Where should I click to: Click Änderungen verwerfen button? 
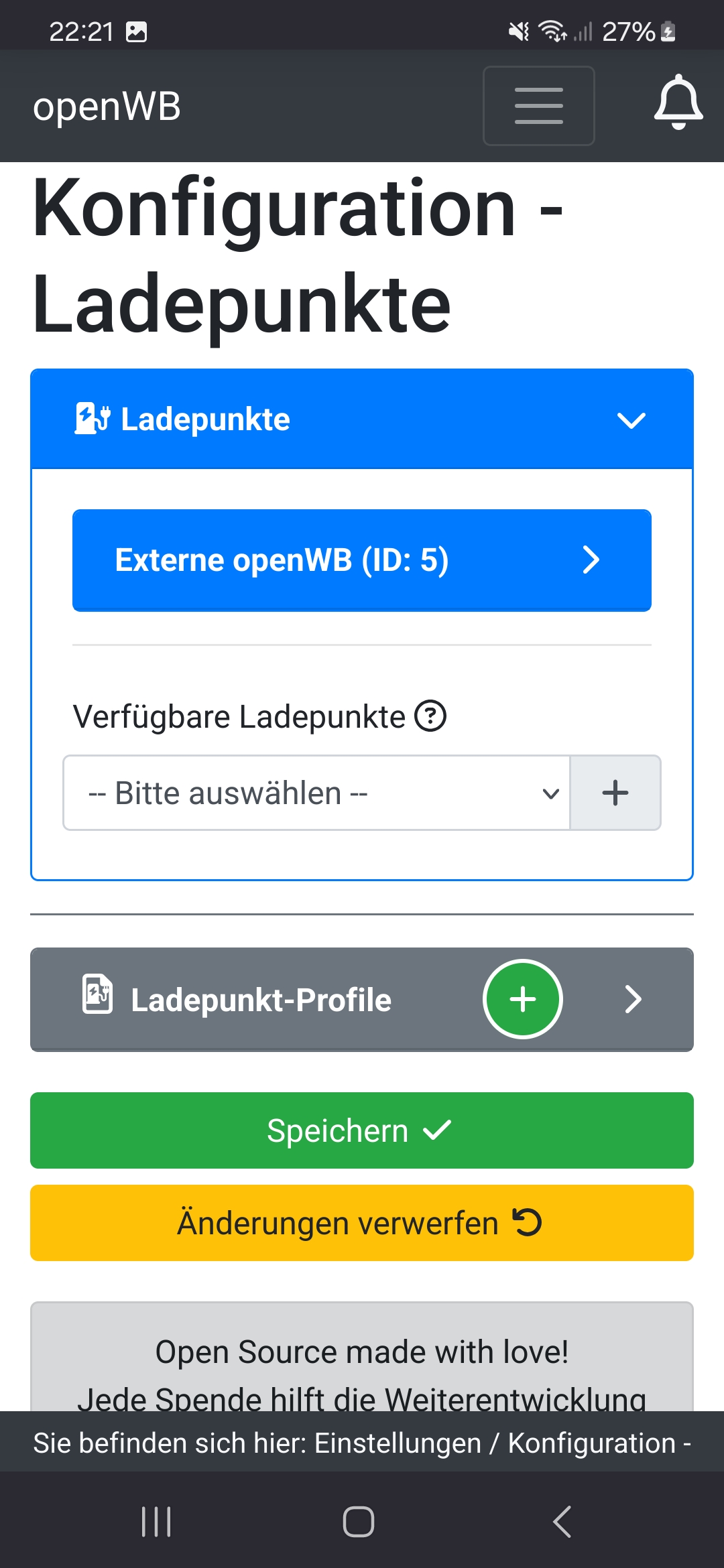pos(362,1223)
